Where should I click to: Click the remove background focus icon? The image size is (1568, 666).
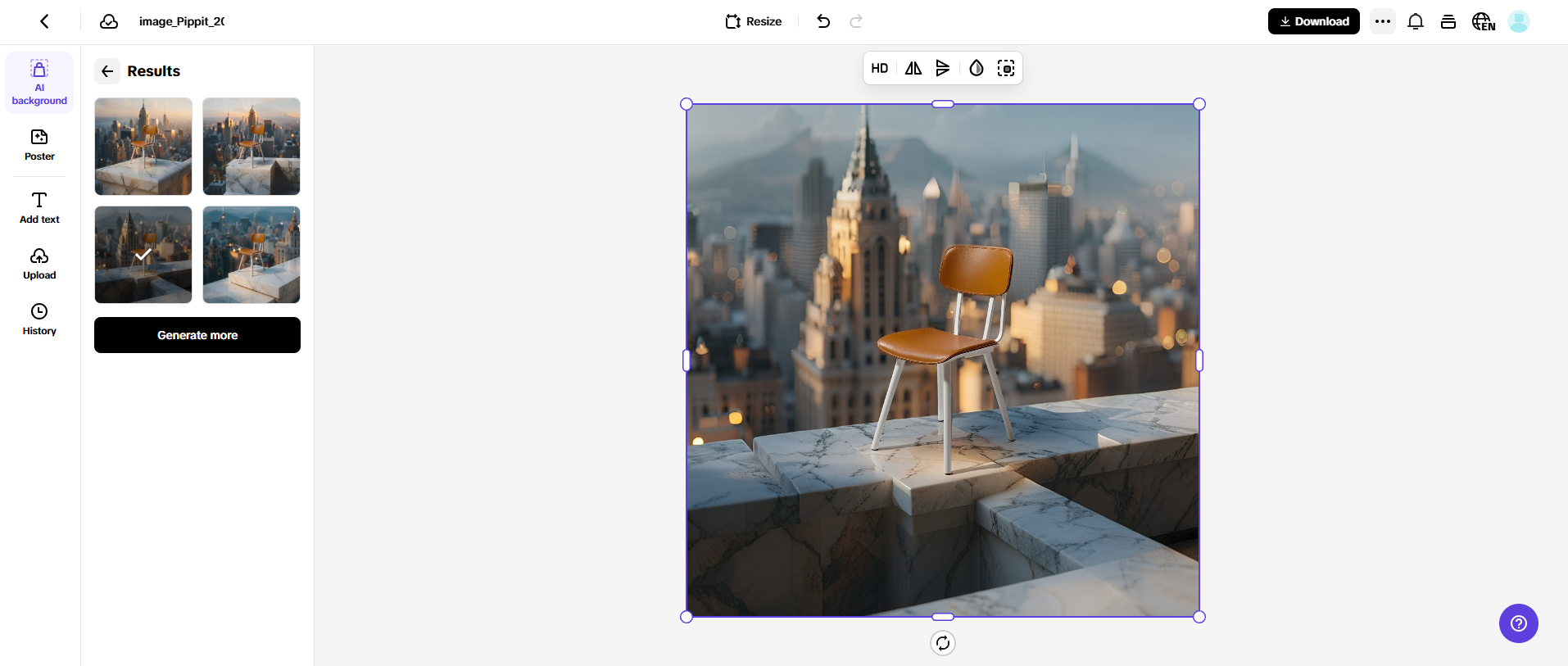[1006, 69]
